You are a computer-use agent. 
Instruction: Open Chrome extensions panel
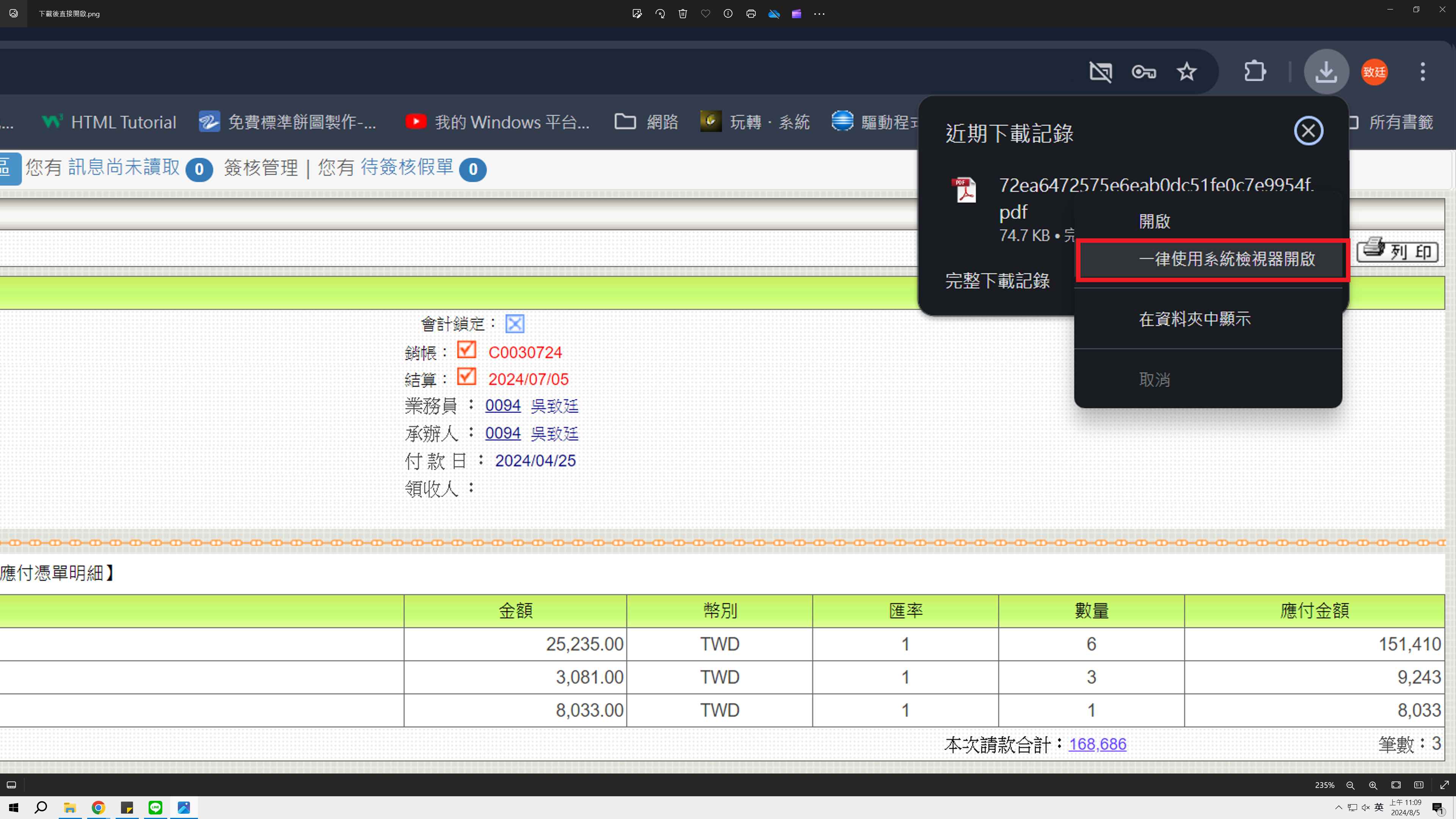(1255, 72)
